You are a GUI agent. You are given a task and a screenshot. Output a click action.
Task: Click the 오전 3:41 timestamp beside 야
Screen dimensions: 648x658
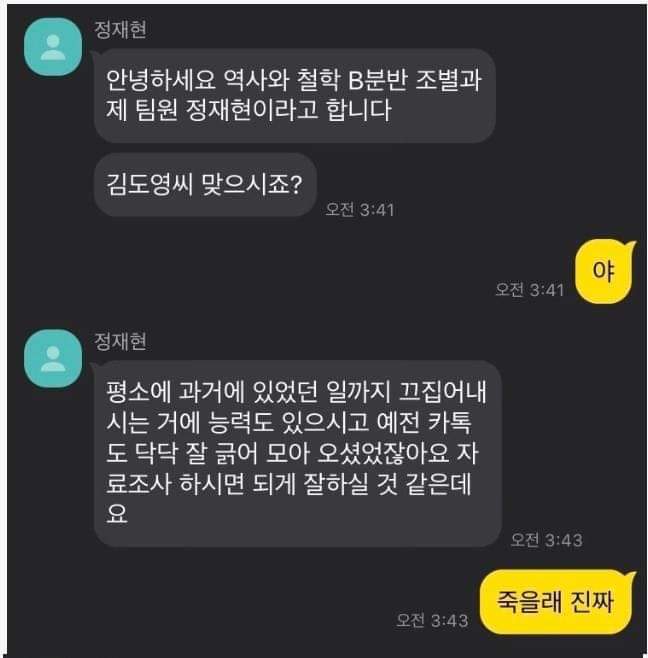click(530, 290)
